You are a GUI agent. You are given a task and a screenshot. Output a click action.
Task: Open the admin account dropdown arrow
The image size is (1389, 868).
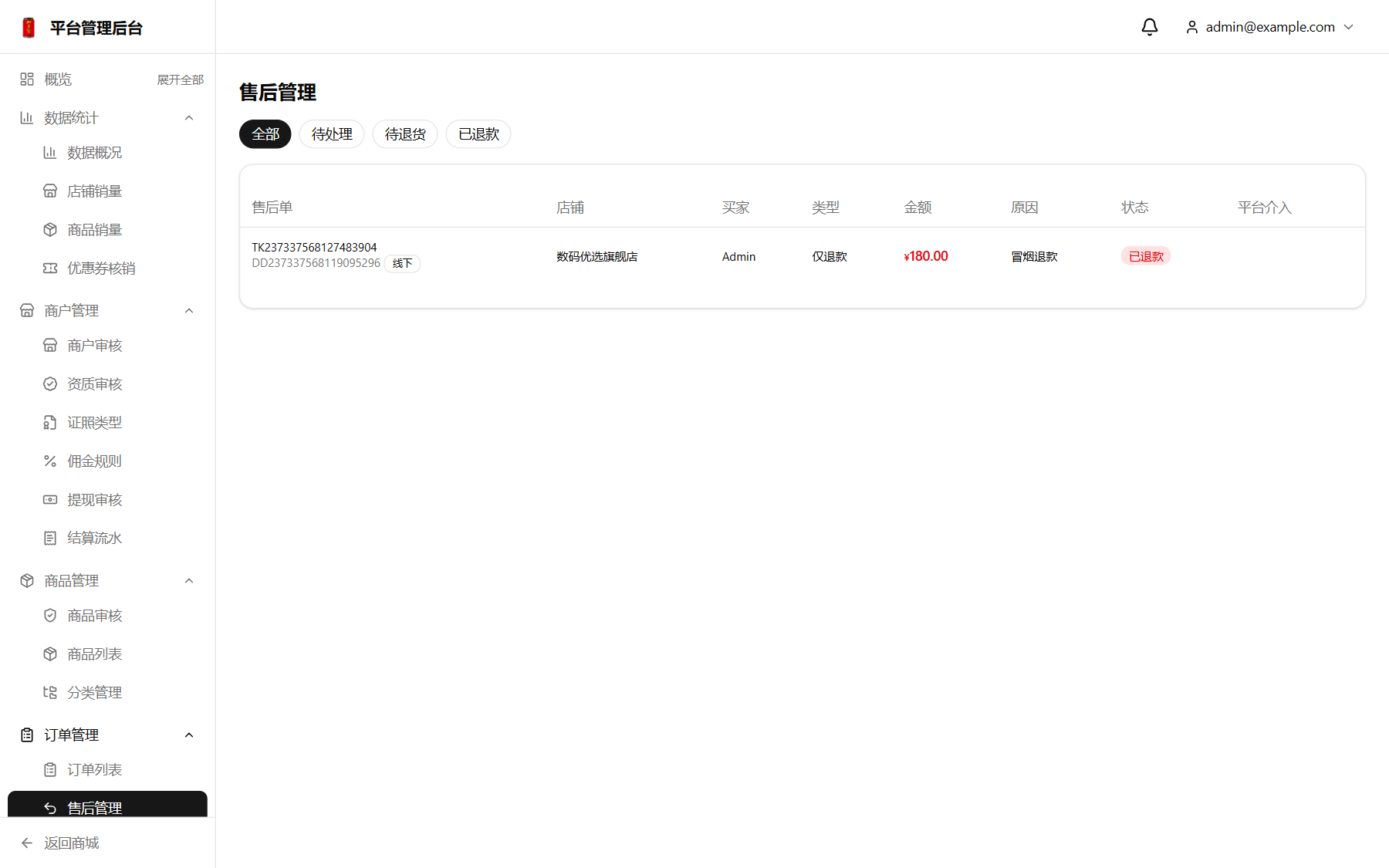point(1349,27)
